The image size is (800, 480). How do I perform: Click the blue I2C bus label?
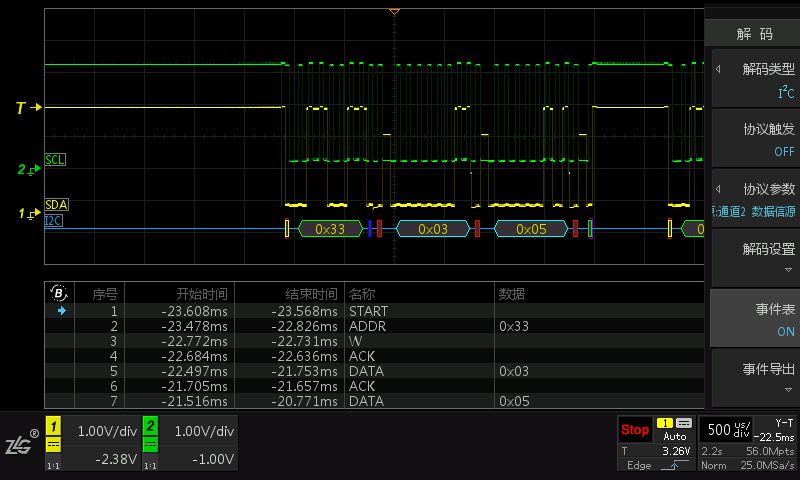54,221
